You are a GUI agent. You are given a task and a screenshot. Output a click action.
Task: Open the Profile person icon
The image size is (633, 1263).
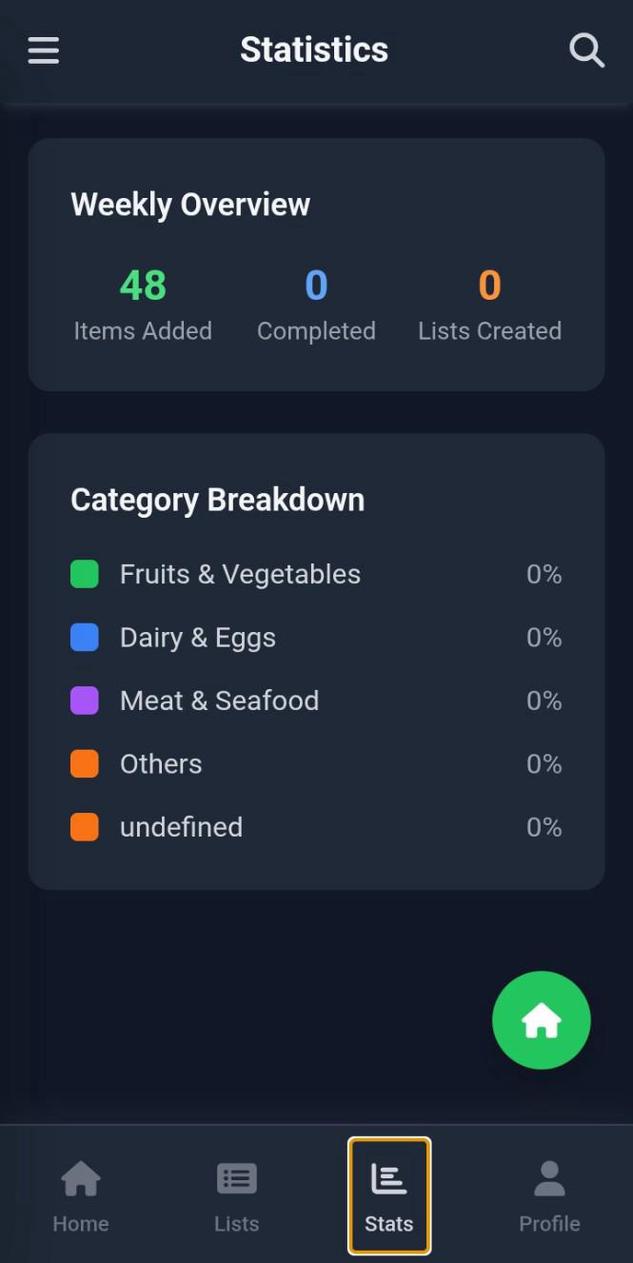point(549,1178)
